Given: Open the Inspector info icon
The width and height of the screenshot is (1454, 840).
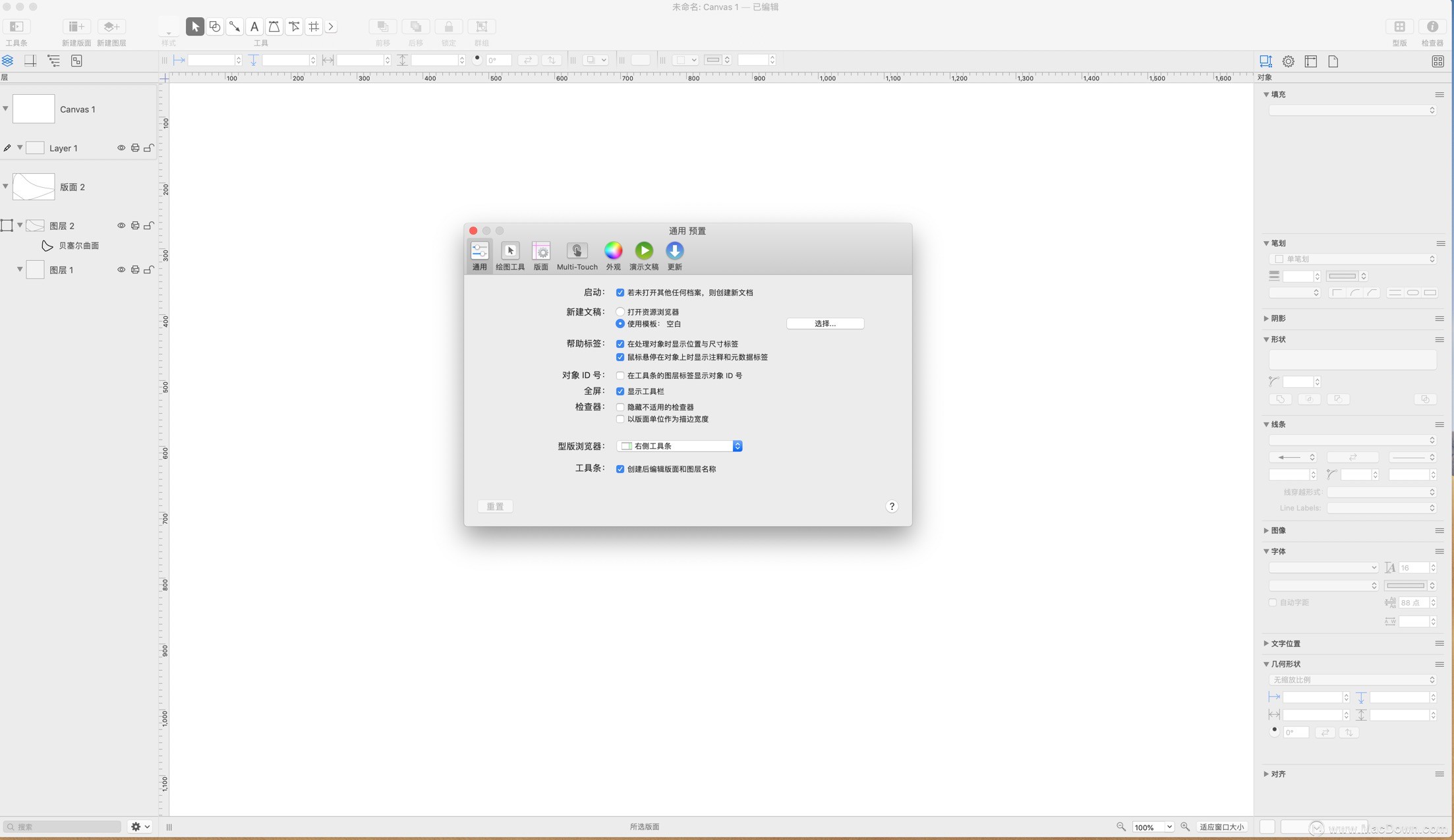Looking at the screenshot, I should [1432, 26].
